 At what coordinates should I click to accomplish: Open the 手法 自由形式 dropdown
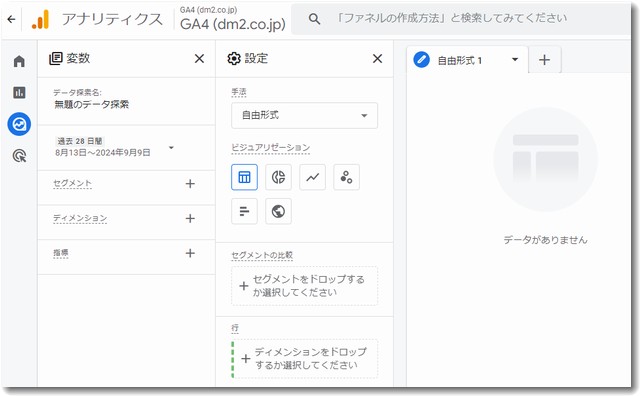304,116
